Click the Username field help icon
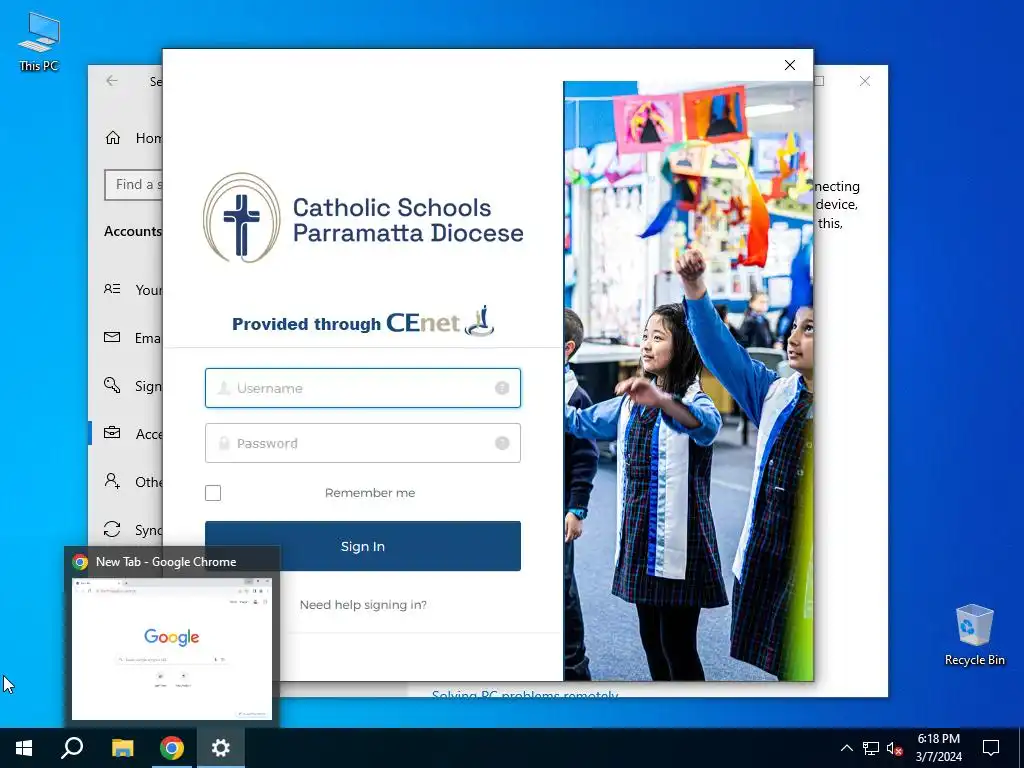This screenshot has height=768, width=1024. 502,388
